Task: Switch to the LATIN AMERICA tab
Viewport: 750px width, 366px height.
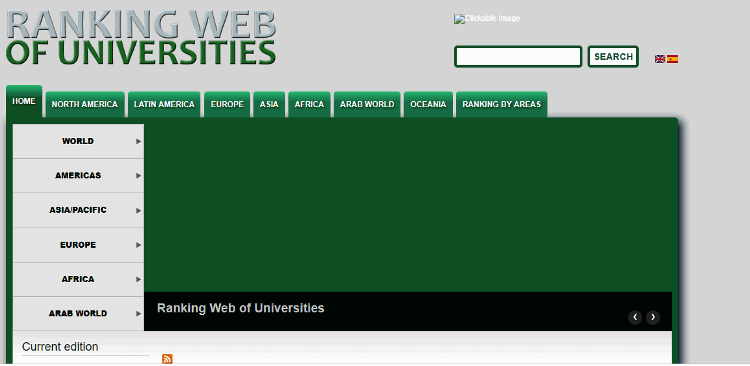Action: coord(164,104)
